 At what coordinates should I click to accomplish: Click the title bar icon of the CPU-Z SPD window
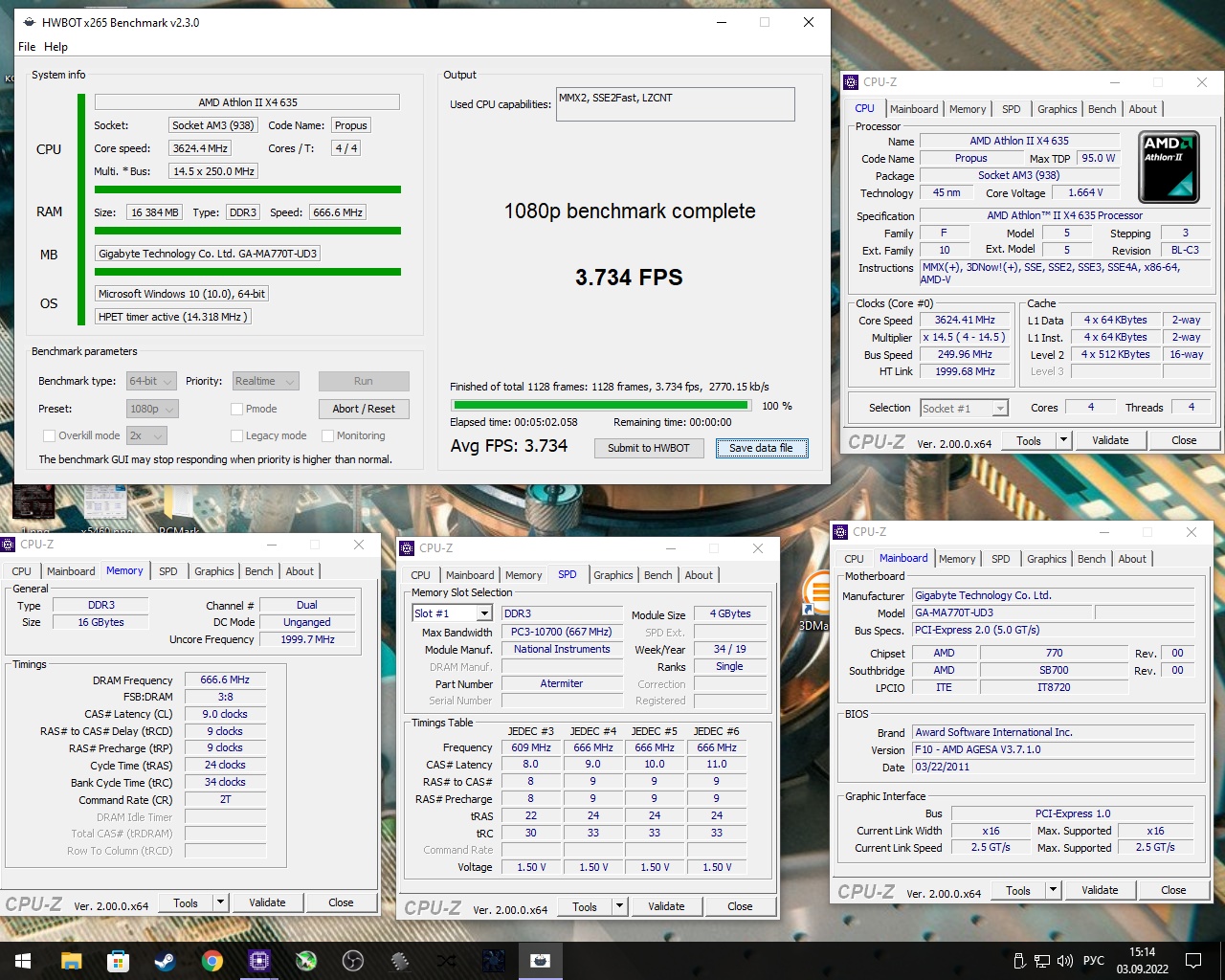pyautogui.click(x=408, y=548)
